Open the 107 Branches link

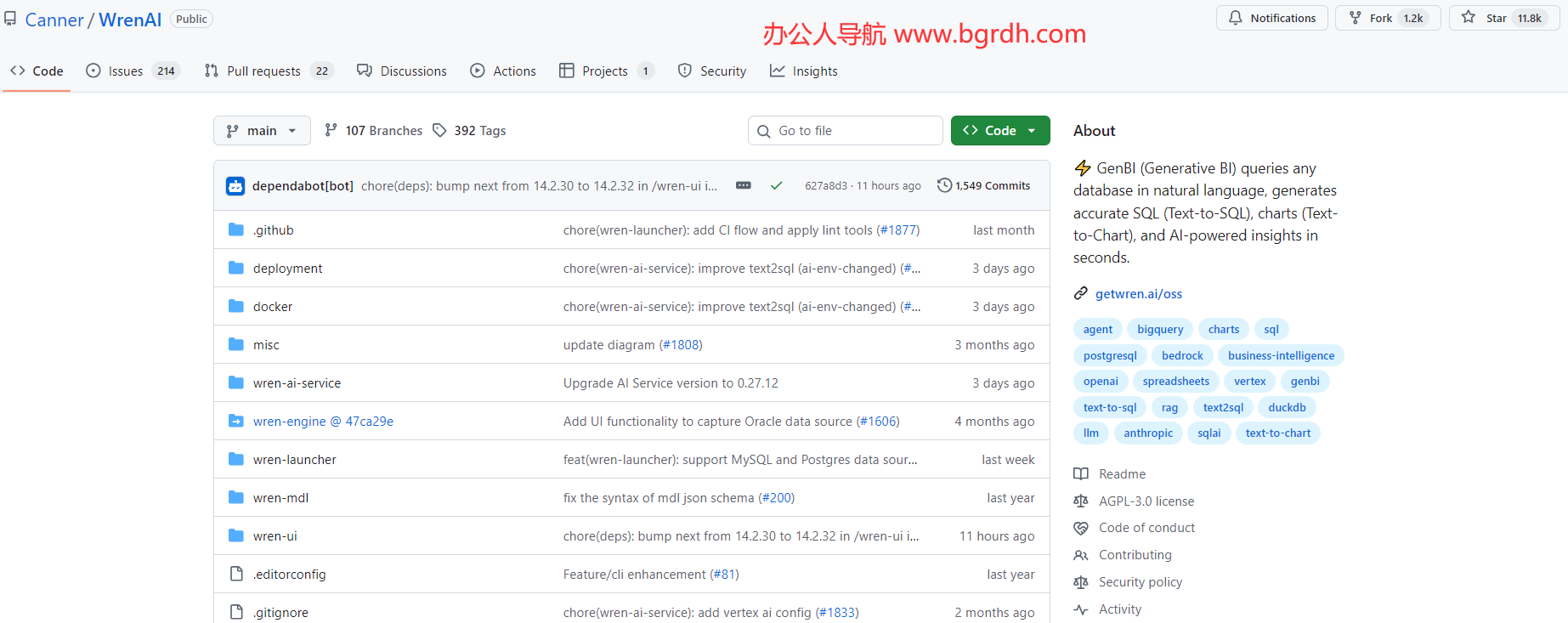pyautogui.click(x=383, y=131)
